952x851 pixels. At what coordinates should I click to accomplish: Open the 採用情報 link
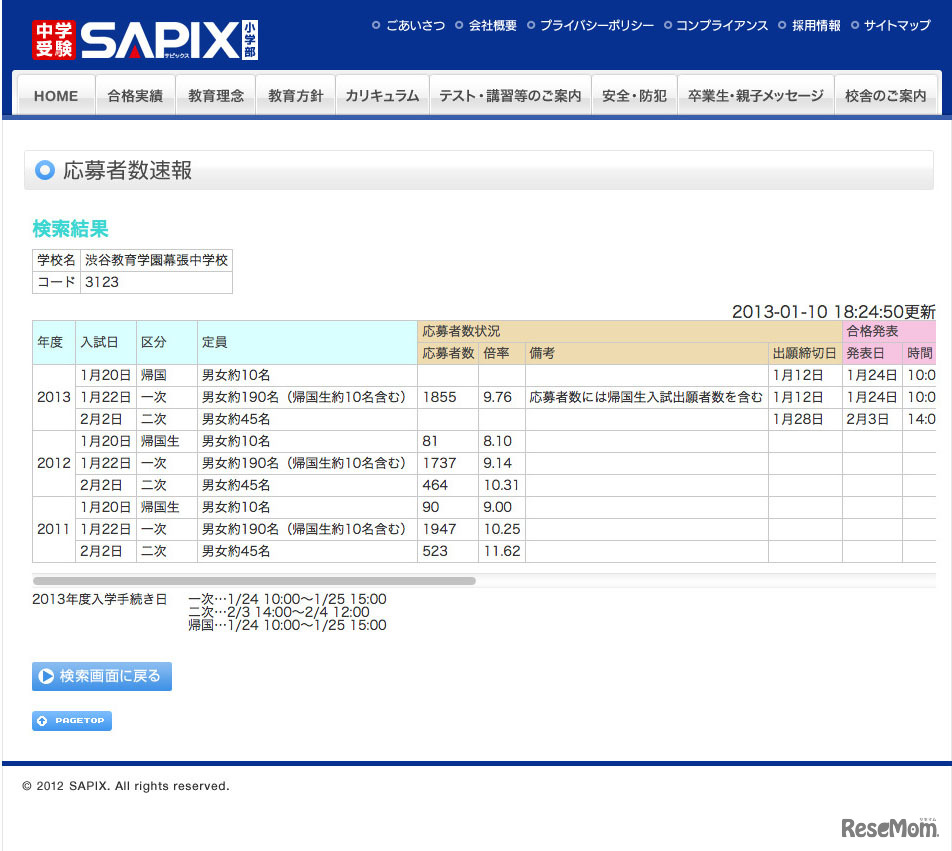tap(816, 26)
